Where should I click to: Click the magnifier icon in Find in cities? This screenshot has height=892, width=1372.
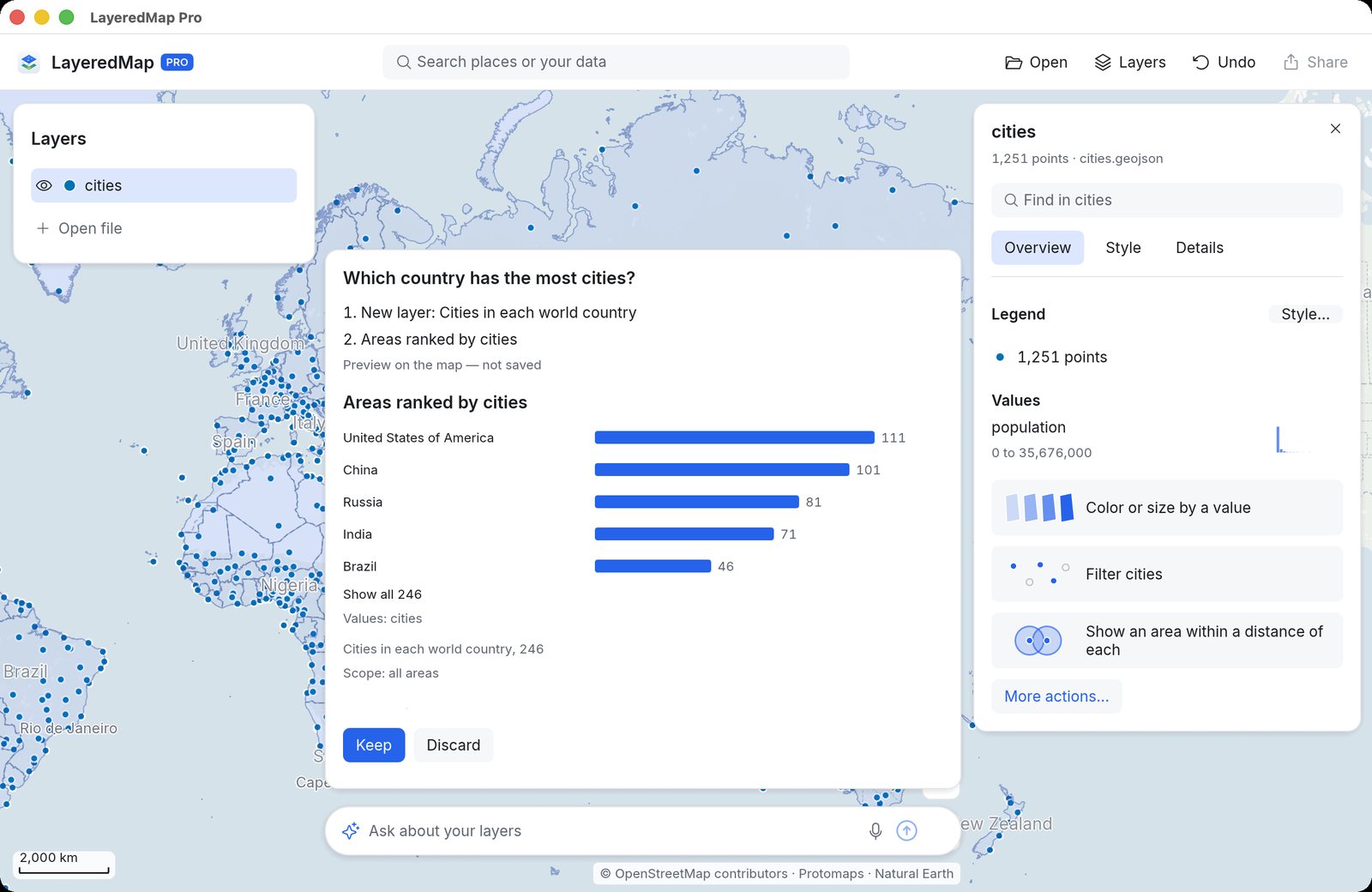1011,200
